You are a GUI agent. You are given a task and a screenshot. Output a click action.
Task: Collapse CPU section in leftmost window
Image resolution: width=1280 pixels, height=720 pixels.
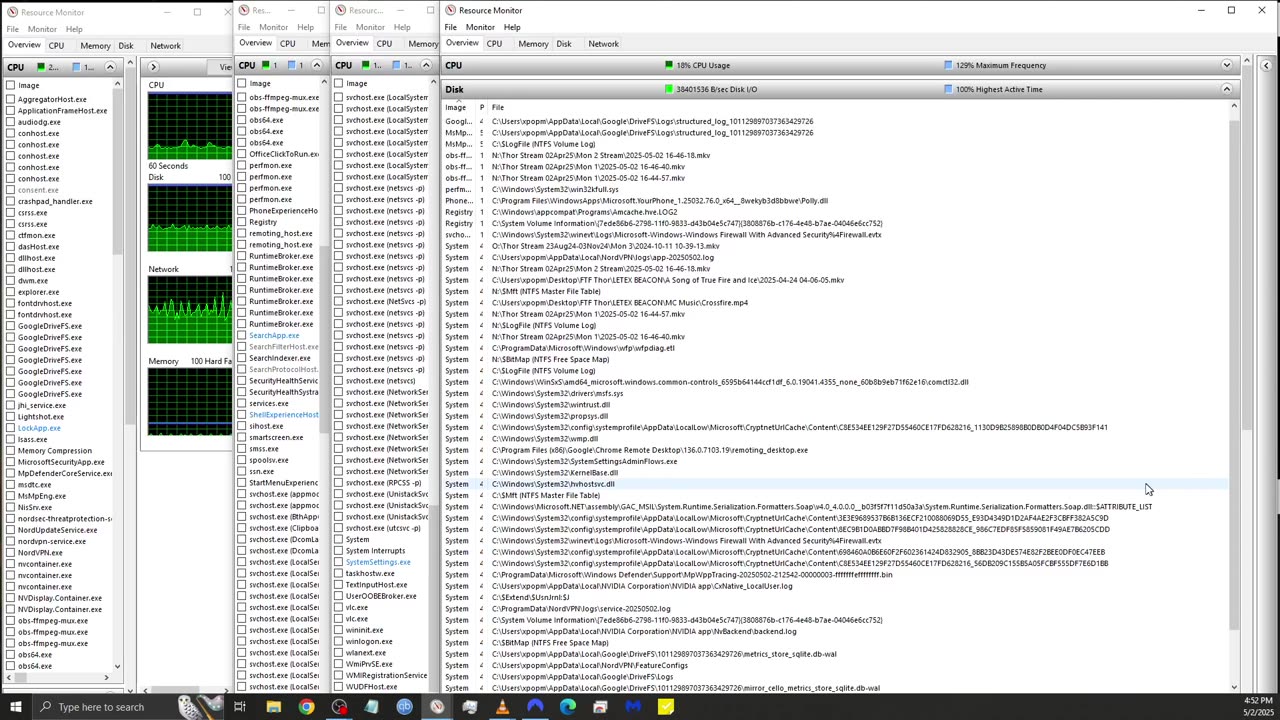pyautogui.click(x=110, y=67)
